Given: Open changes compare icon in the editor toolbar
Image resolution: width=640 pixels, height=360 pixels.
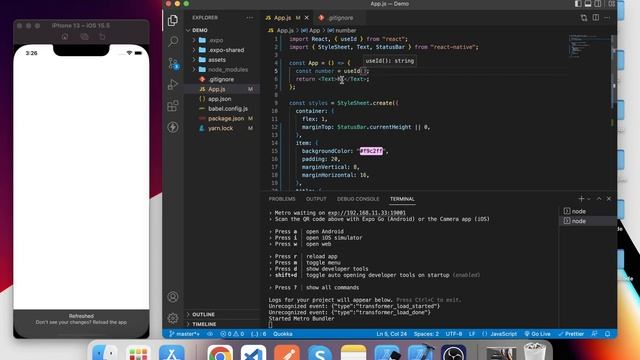Looking at the screenshot, I should 584,18.
